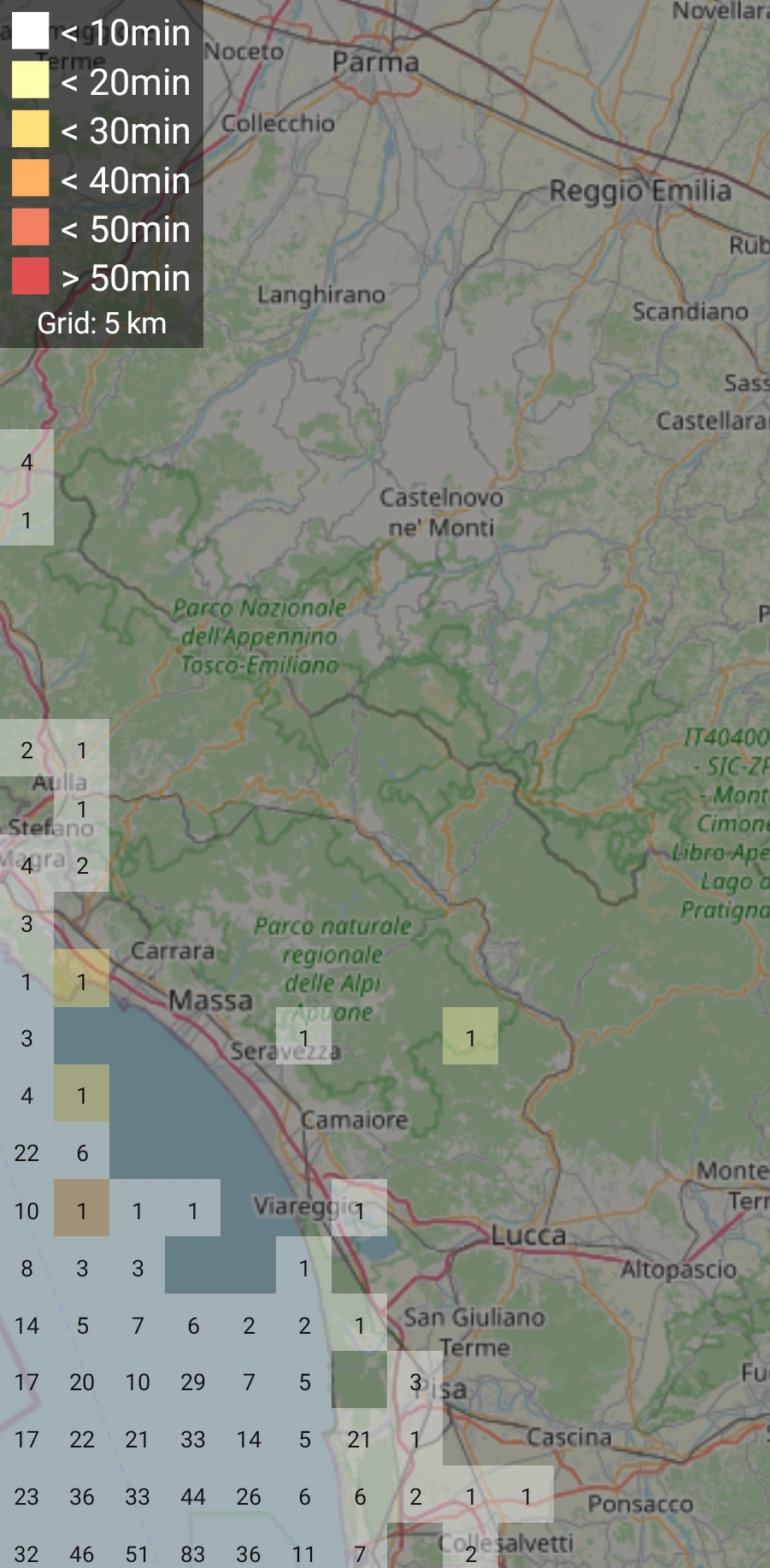
Task: Select the grid cell with count 46
Action: 82,1553
